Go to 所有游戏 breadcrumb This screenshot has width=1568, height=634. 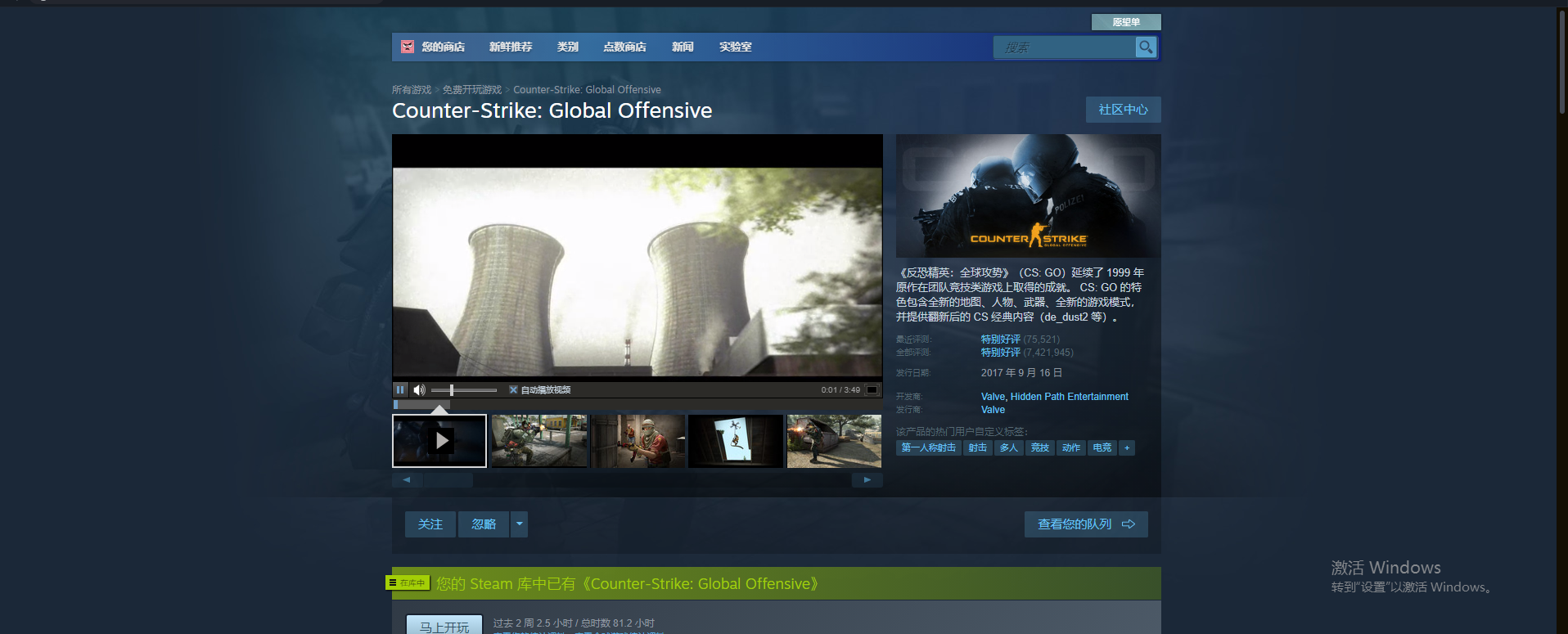point(412,90)
